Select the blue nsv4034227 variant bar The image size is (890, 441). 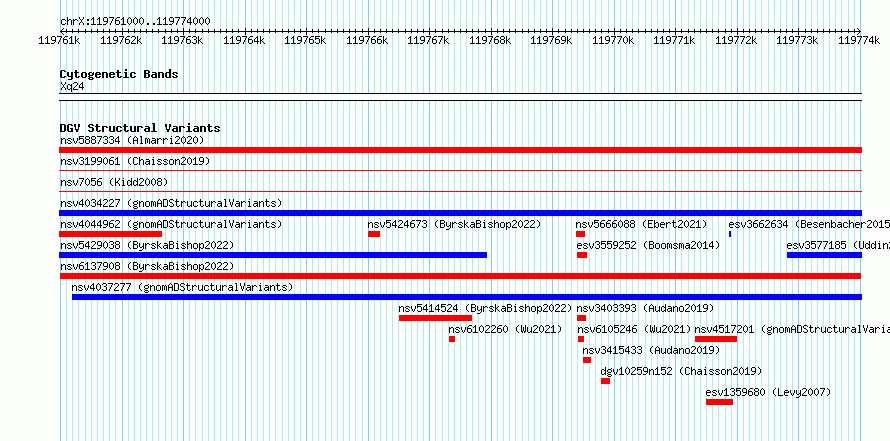[460, 213]
